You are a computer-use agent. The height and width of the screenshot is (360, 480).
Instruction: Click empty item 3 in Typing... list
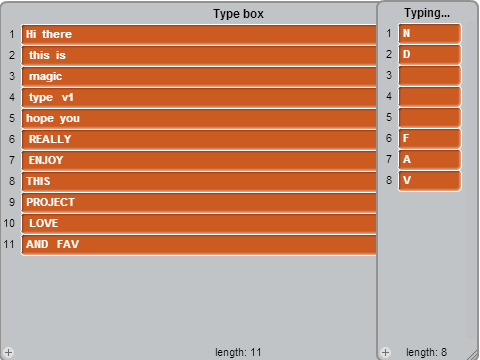pos(430,75)
